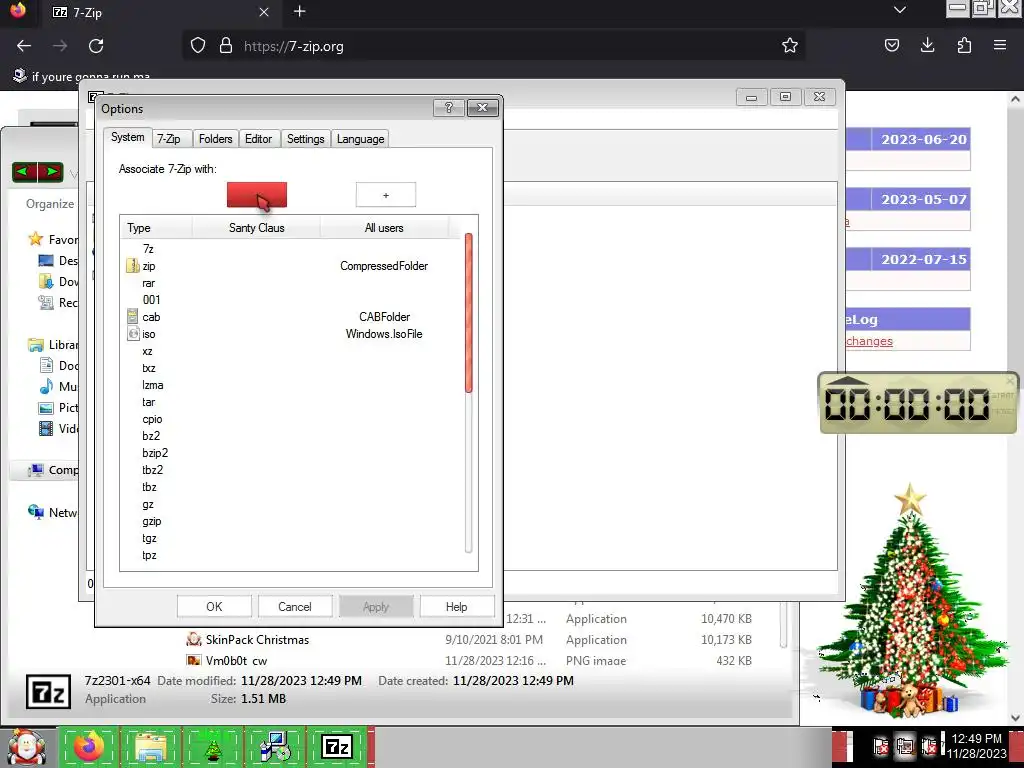
Task: Open the Organize menu in Explorer
Action: click(50, 204)
